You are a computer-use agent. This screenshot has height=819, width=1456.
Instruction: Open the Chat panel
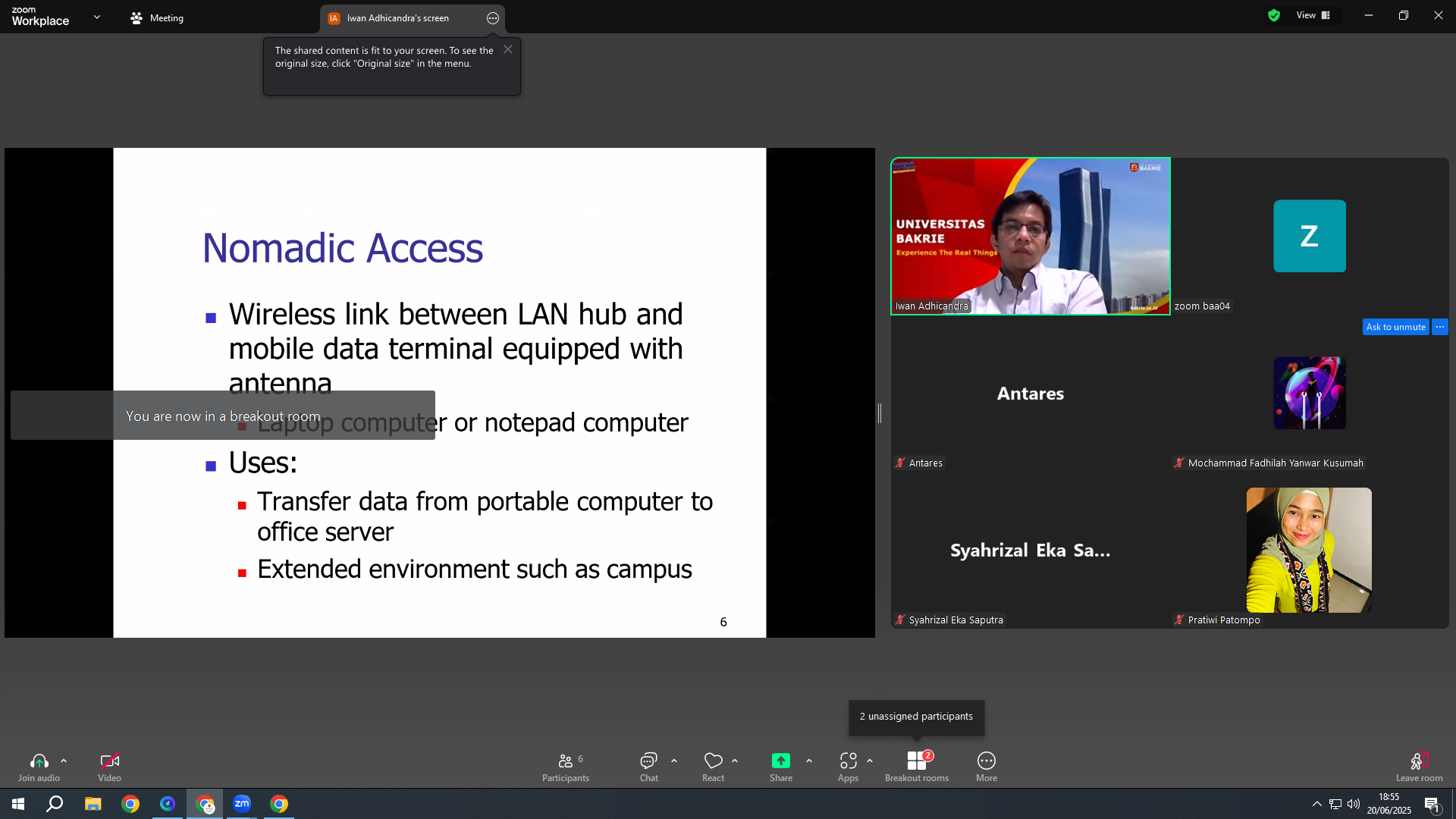coord(649,767)
